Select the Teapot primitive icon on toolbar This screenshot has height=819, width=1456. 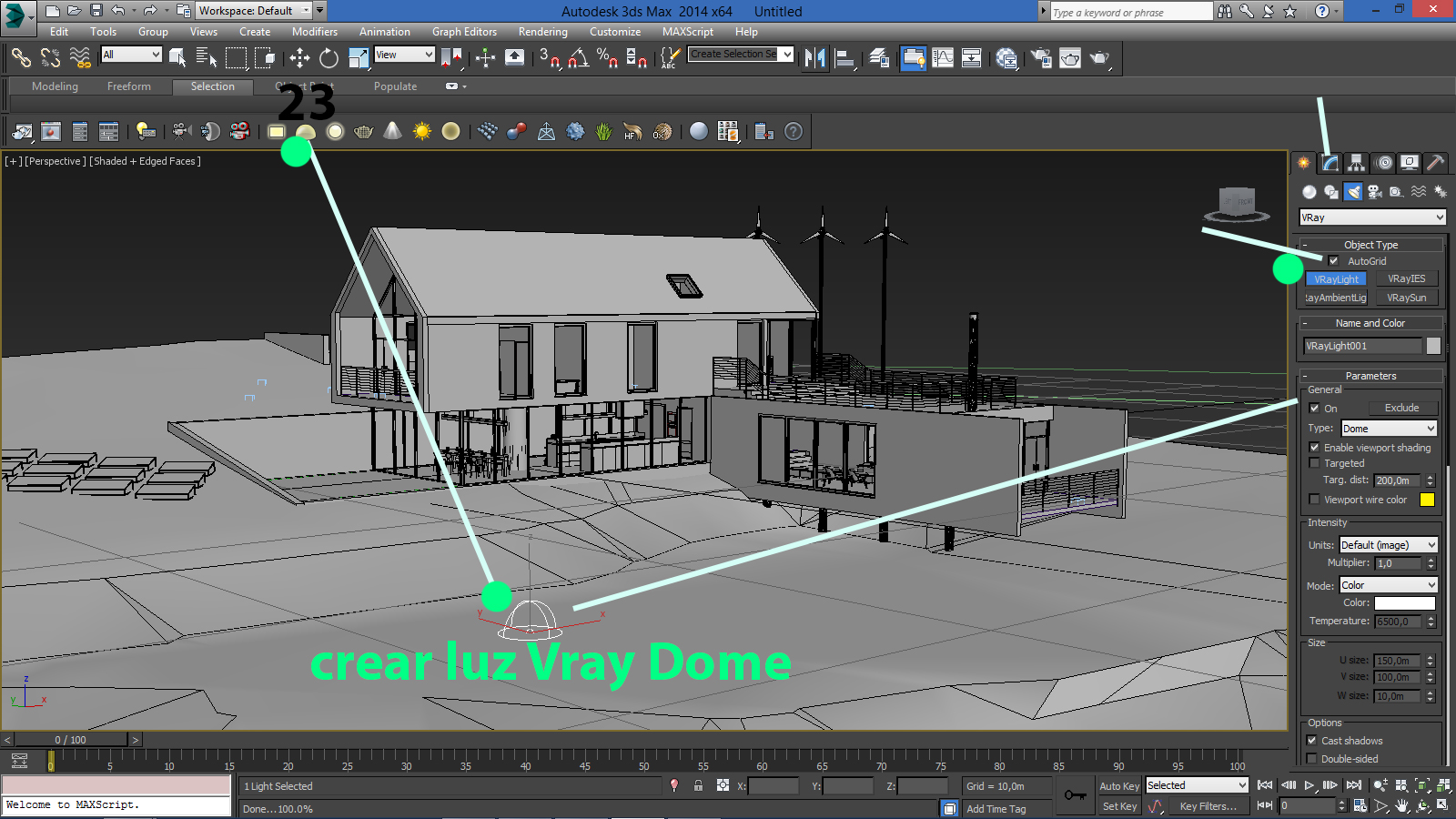pos(362,131)
